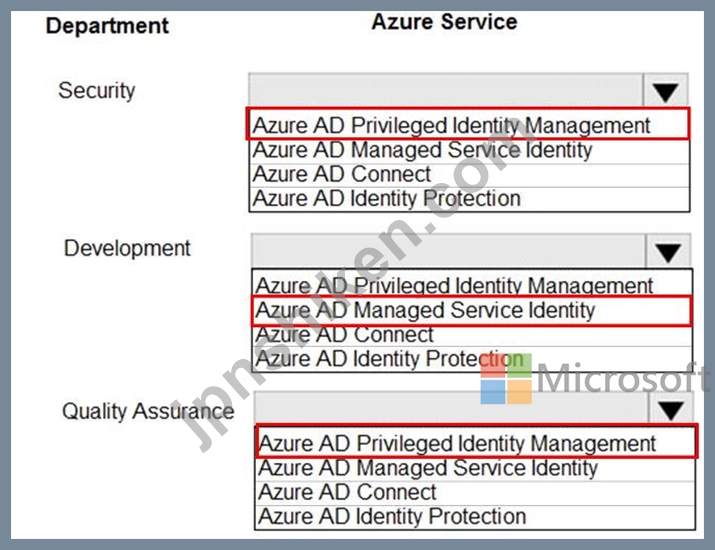Click the Security department label
The image size is (715, 550).
coord(97,90)
